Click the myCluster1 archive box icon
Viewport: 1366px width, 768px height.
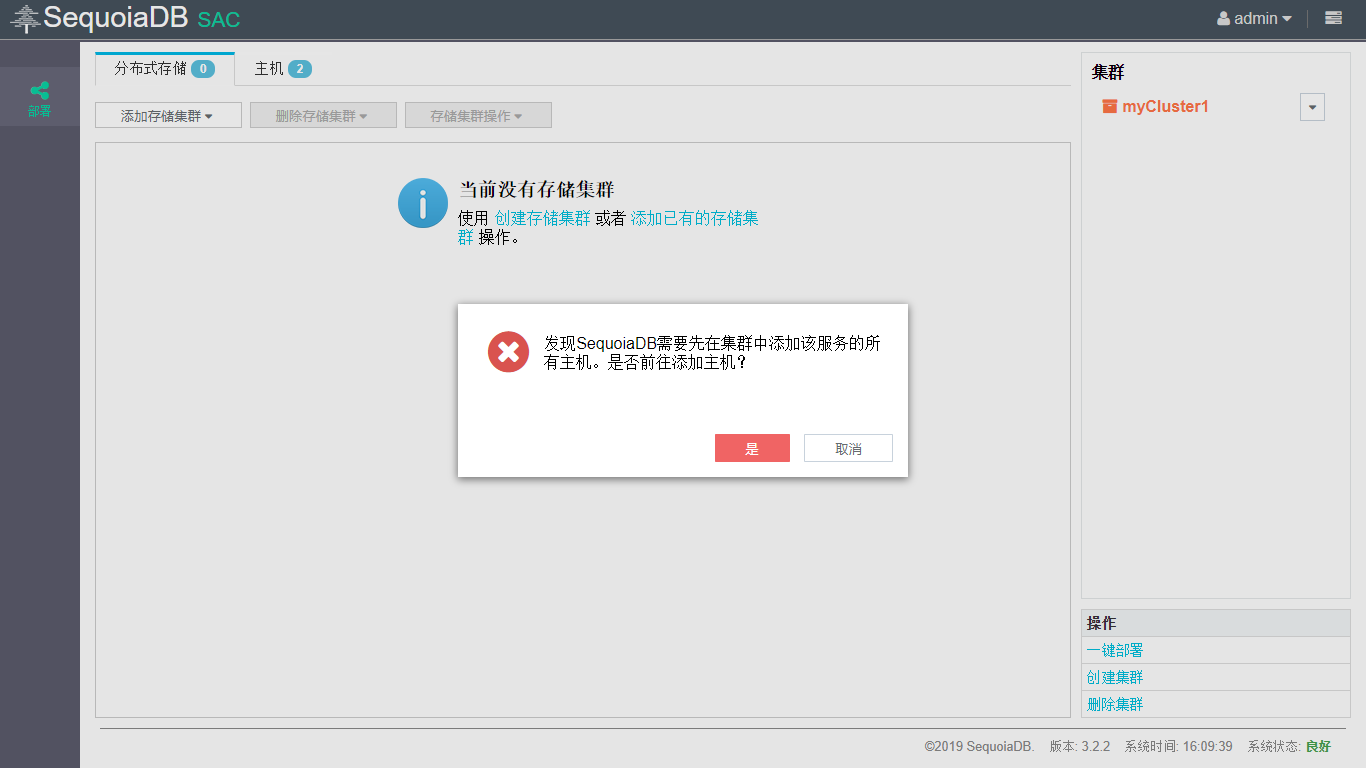coord(1109,106)
